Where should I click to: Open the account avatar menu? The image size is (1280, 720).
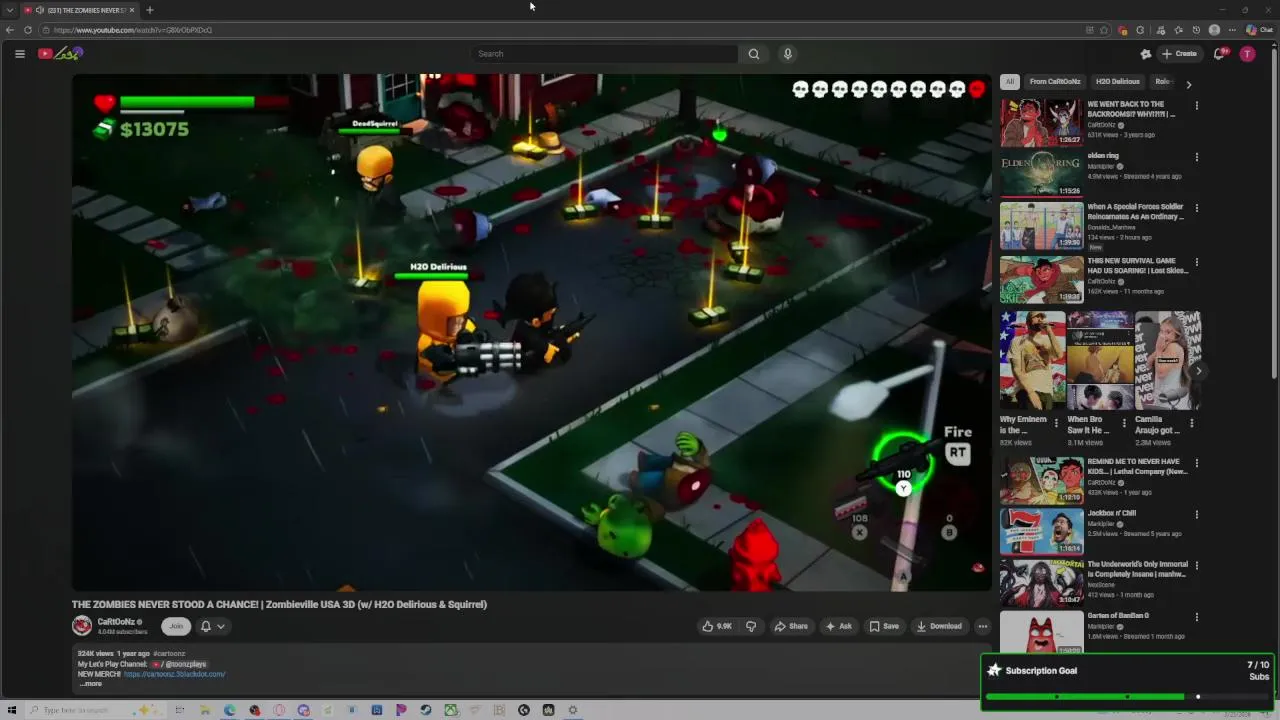pos(1247,54)
